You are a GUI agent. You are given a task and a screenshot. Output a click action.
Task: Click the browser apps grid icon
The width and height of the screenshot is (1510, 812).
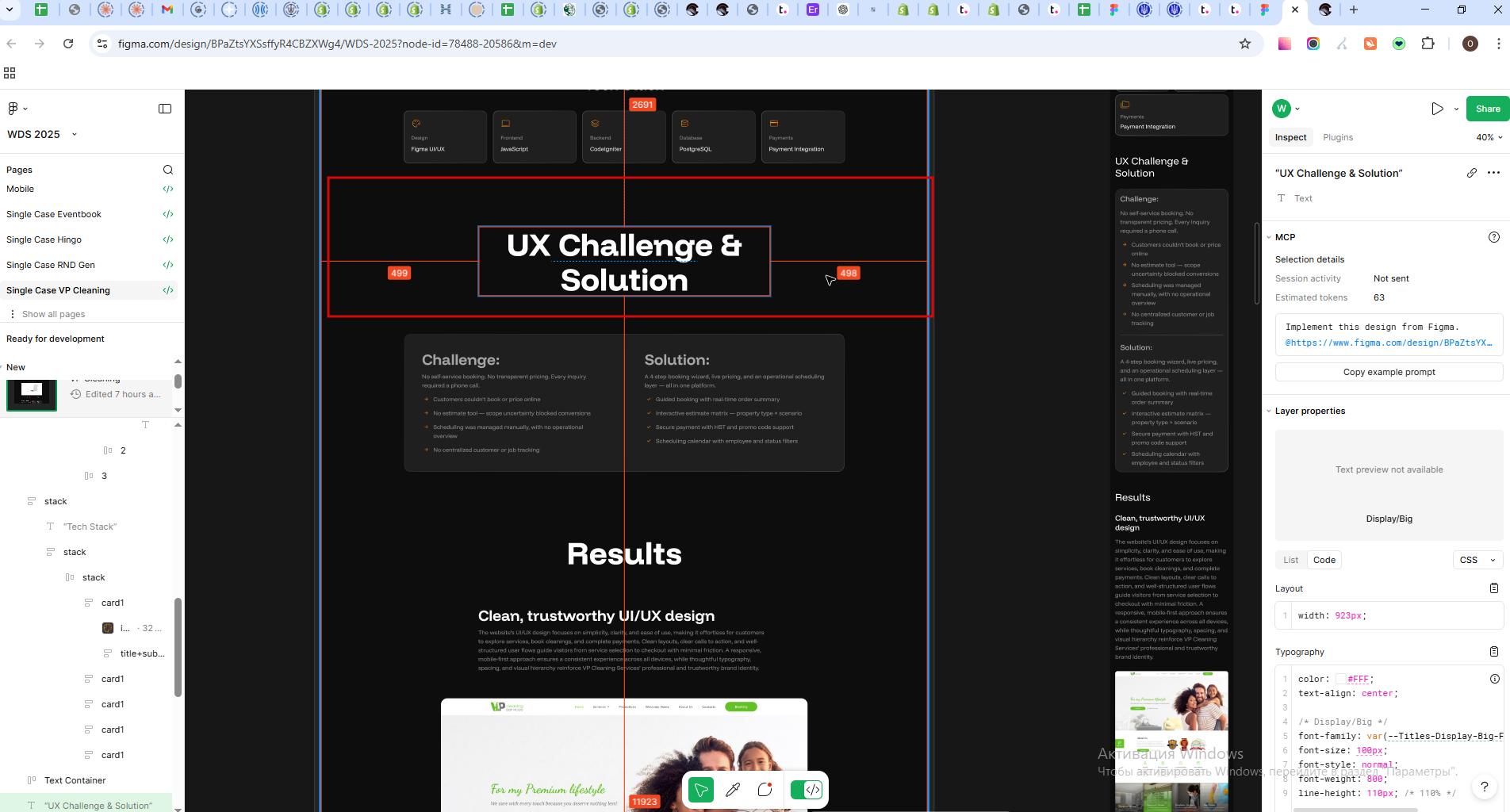click(10, 73)
